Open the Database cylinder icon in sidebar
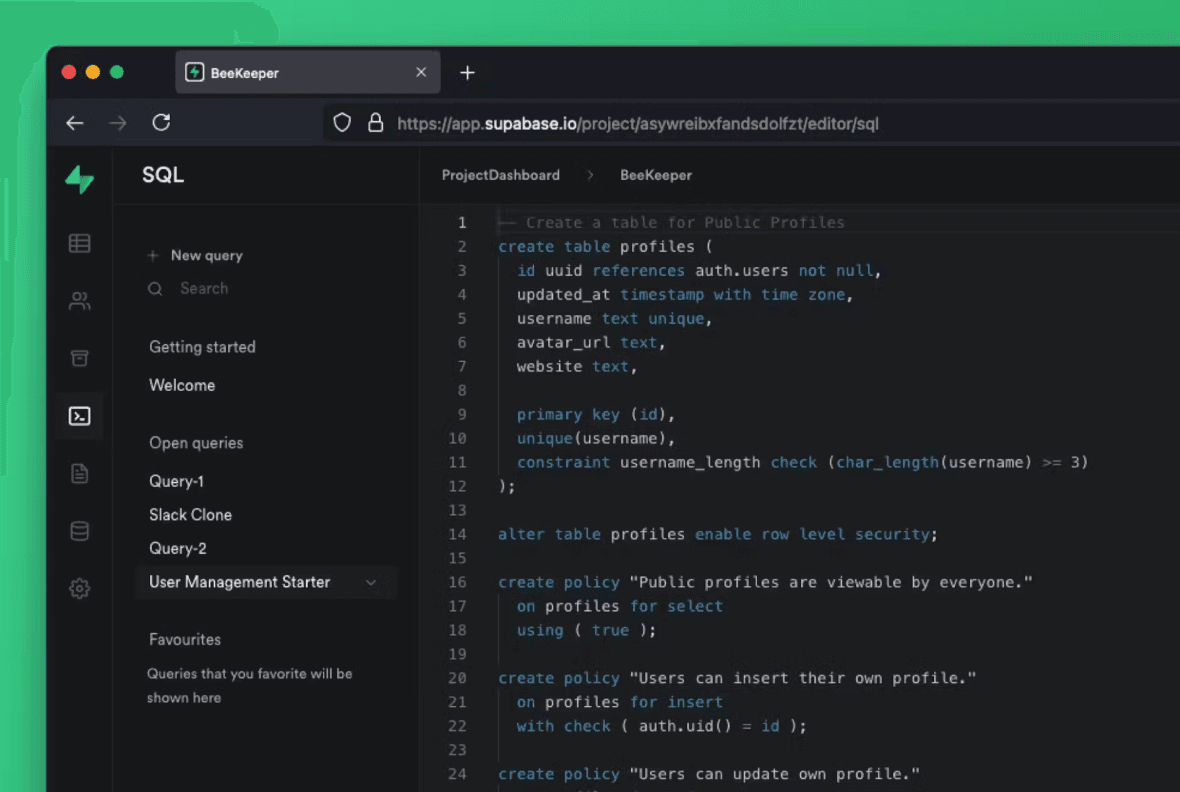1180x792 pixels. coord(80,531)
